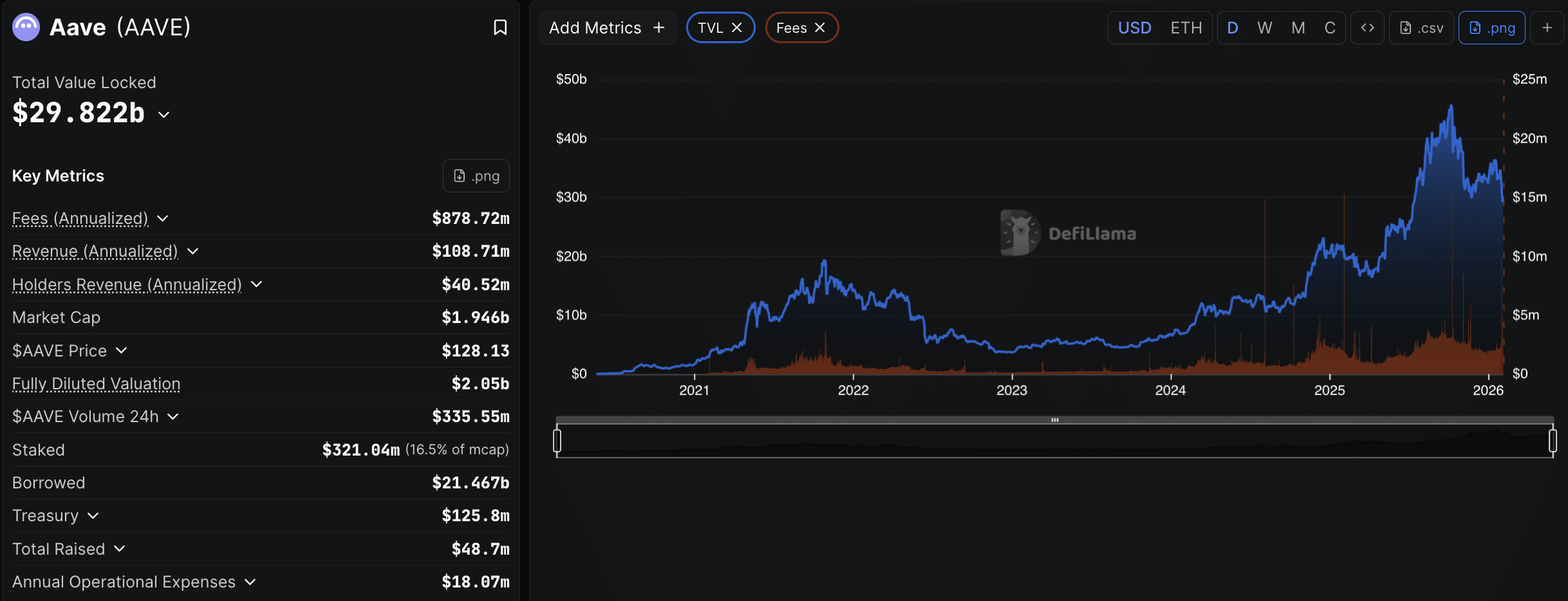
Task: Click the Staked value $321.04m
Action: [x=360, y=450]
